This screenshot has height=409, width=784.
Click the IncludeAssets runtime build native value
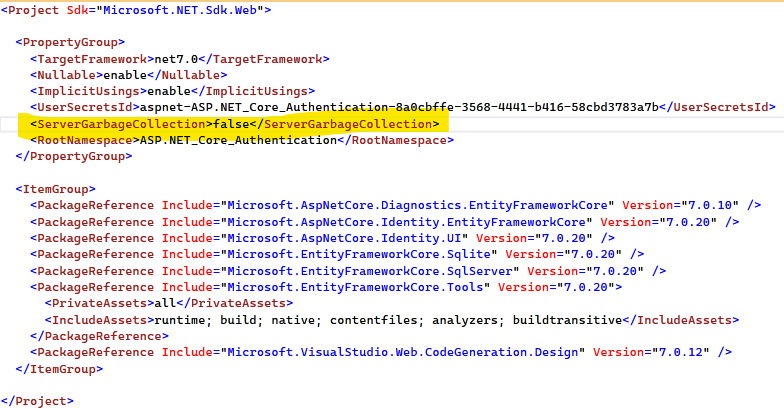click(388, 320)
